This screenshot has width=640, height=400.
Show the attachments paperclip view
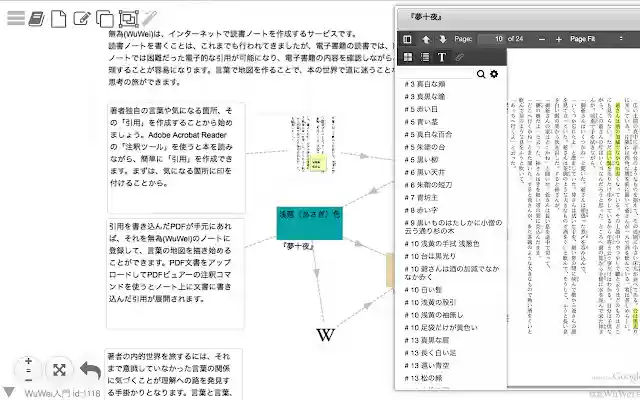459,57
